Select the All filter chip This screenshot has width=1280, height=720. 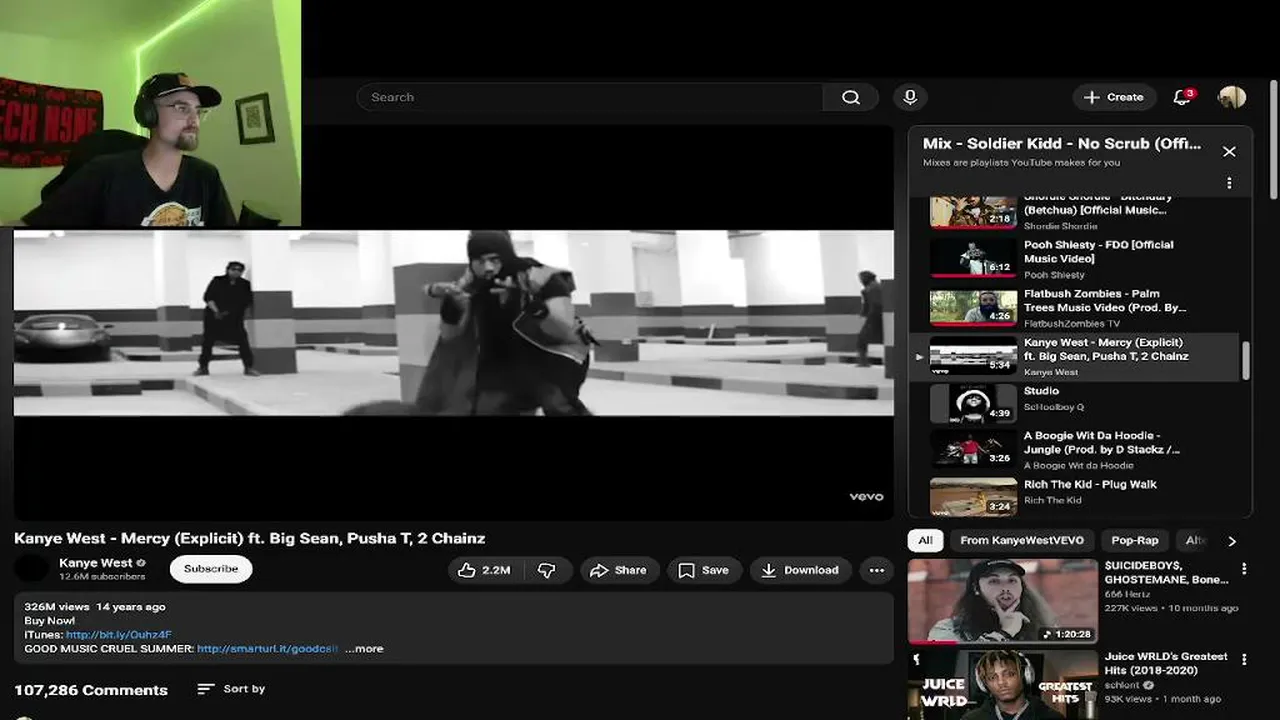(926, 540)
